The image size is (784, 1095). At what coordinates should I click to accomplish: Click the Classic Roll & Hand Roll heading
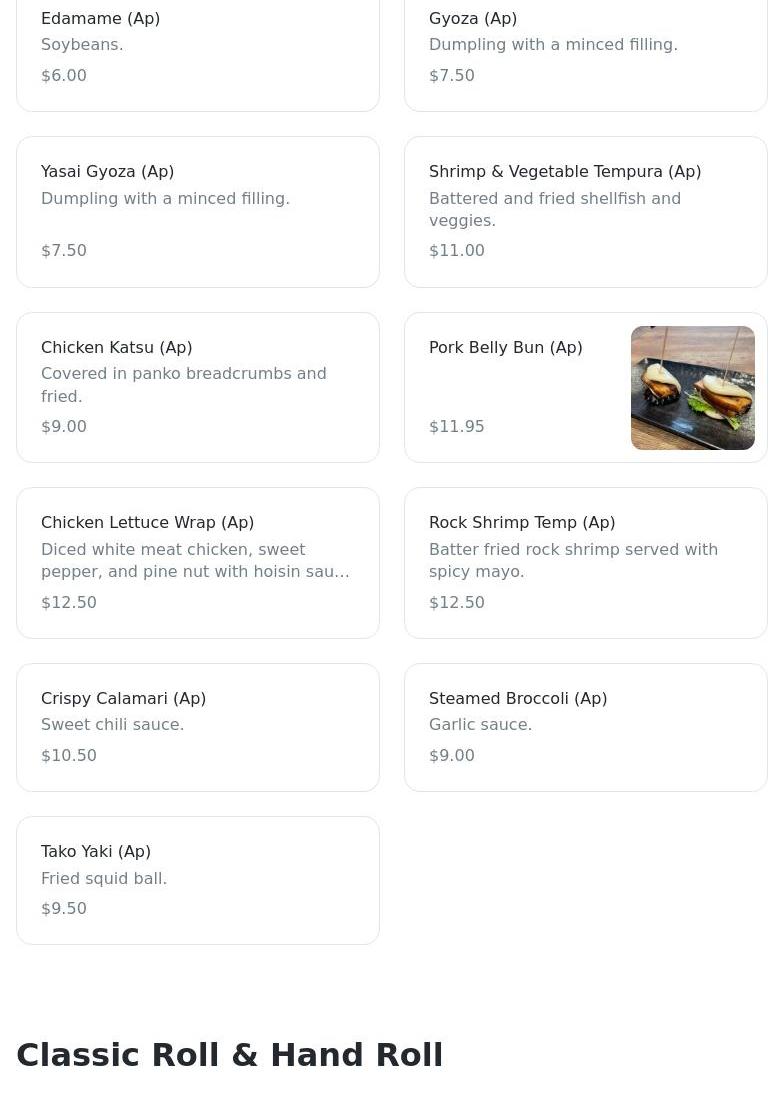(x=230, y=1054)
